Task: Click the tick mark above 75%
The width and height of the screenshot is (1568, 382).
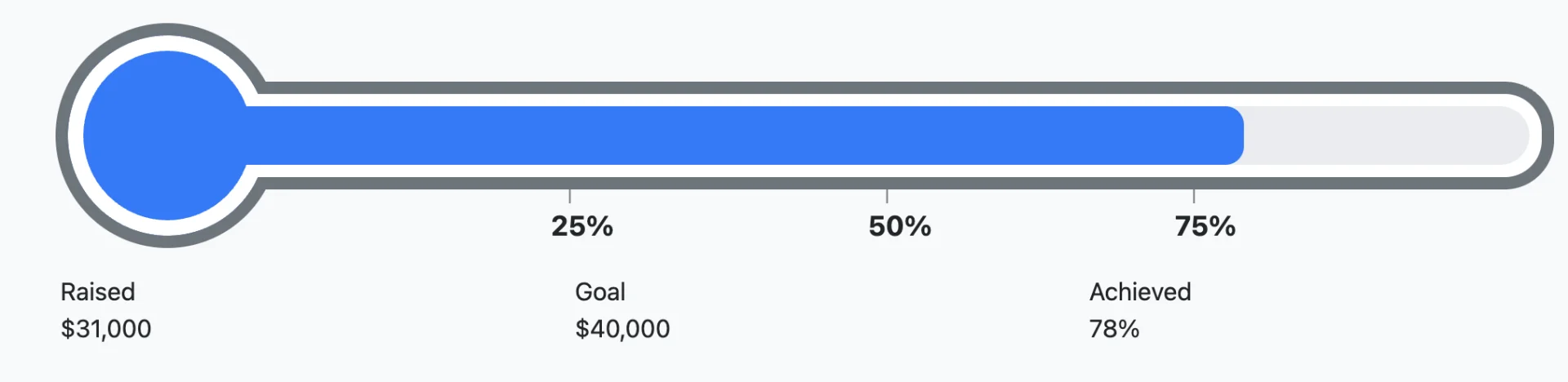Action: [x=1194, y=196]
